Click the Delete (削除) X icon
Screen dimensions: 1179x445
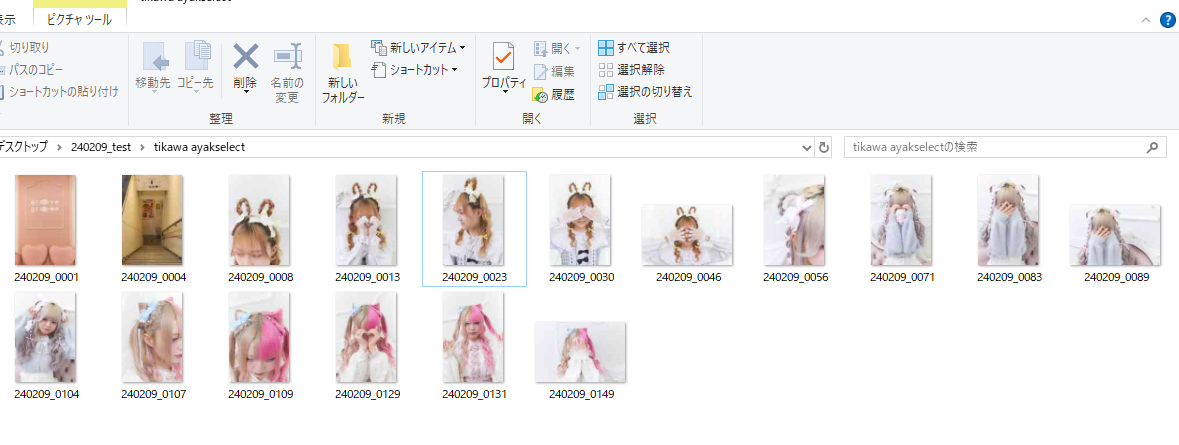click(245, 56)
